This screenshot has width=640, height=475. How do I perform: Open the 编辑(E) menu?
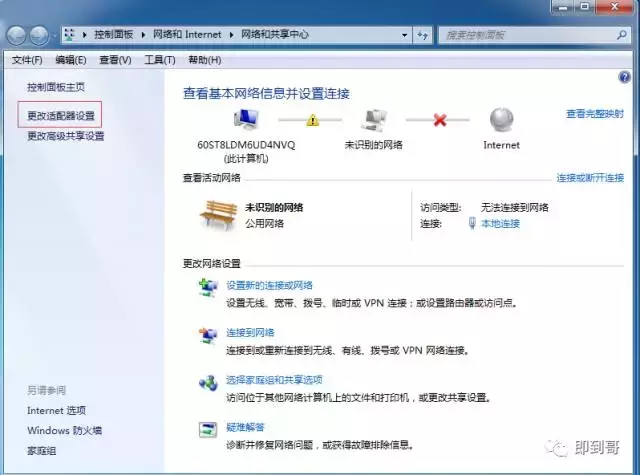click(71, 60)
